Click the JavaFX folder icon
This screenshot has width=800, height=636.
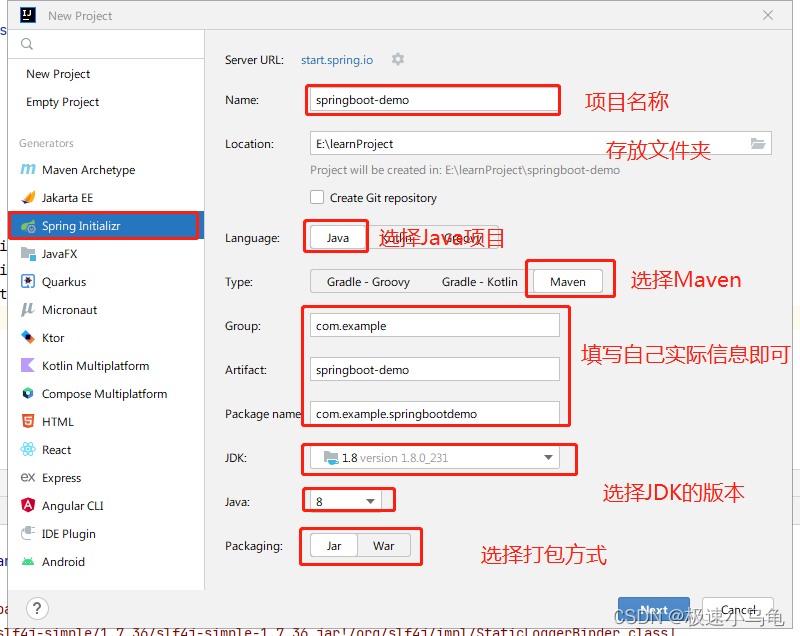click(x=28, y=253)
